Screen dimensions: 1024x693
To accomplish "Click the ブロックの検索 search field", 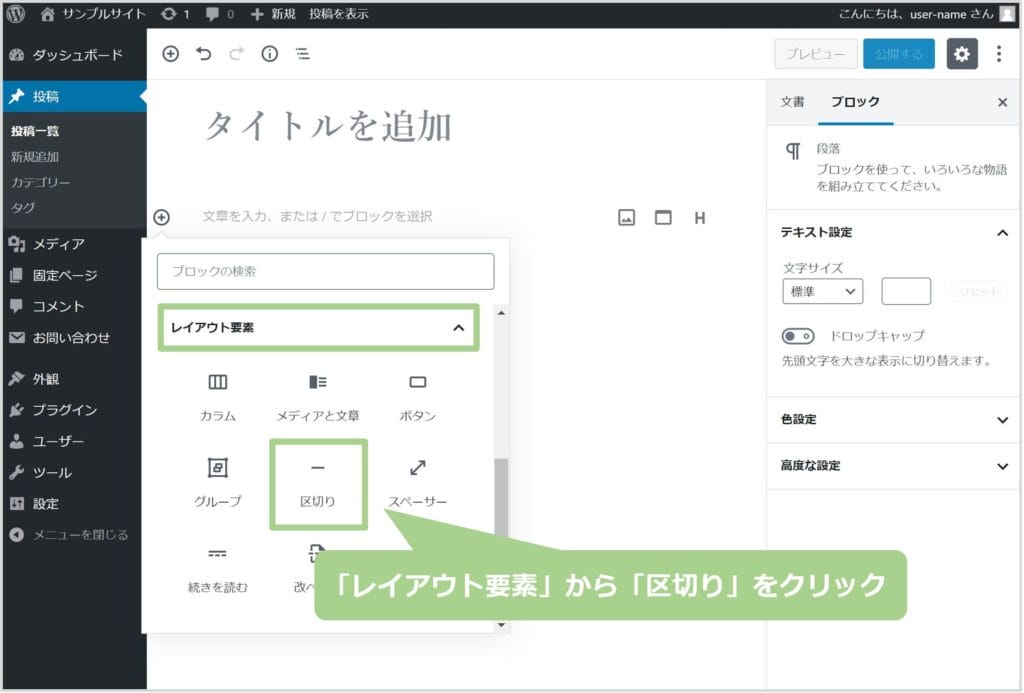I will (325, 271).
